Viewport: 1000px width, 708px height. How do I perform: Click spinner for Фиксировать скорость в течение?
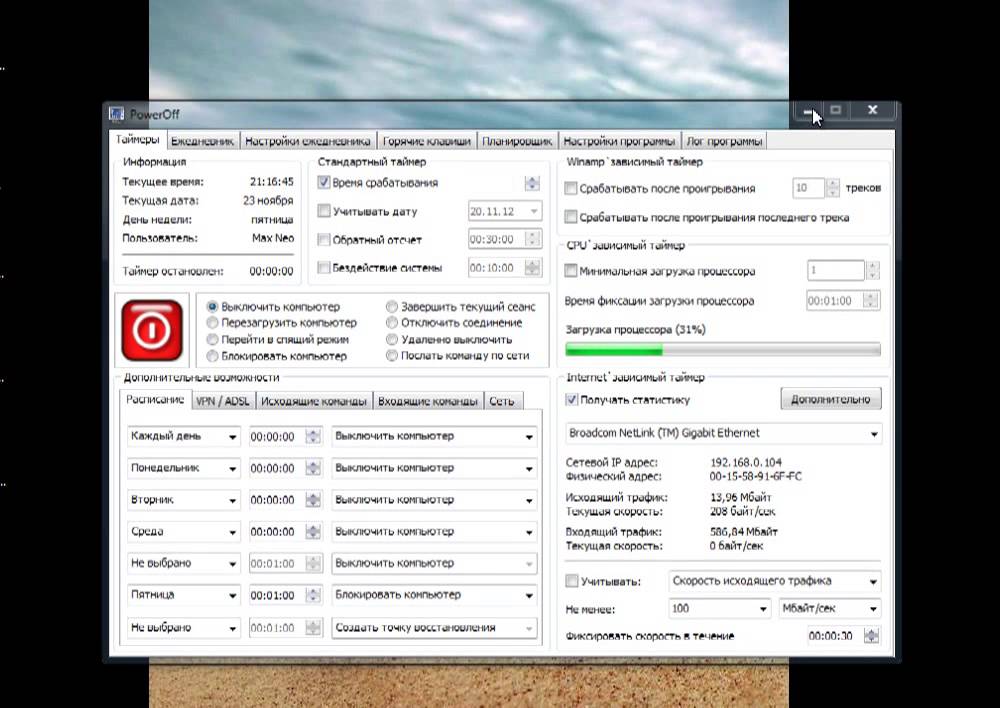tap(871, 636)
